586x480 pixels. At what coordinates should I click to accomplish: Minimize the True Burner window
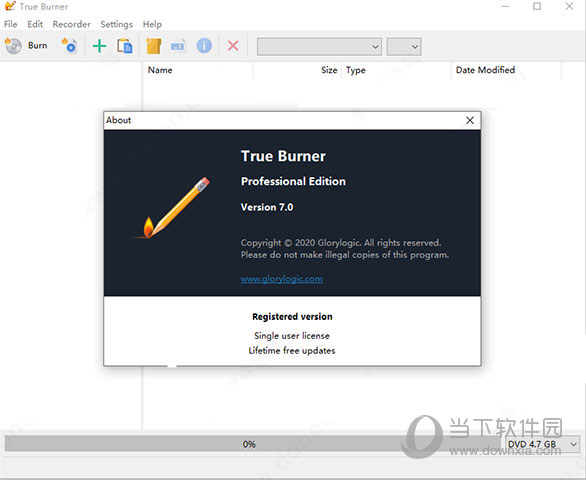[x=505, y=6]
